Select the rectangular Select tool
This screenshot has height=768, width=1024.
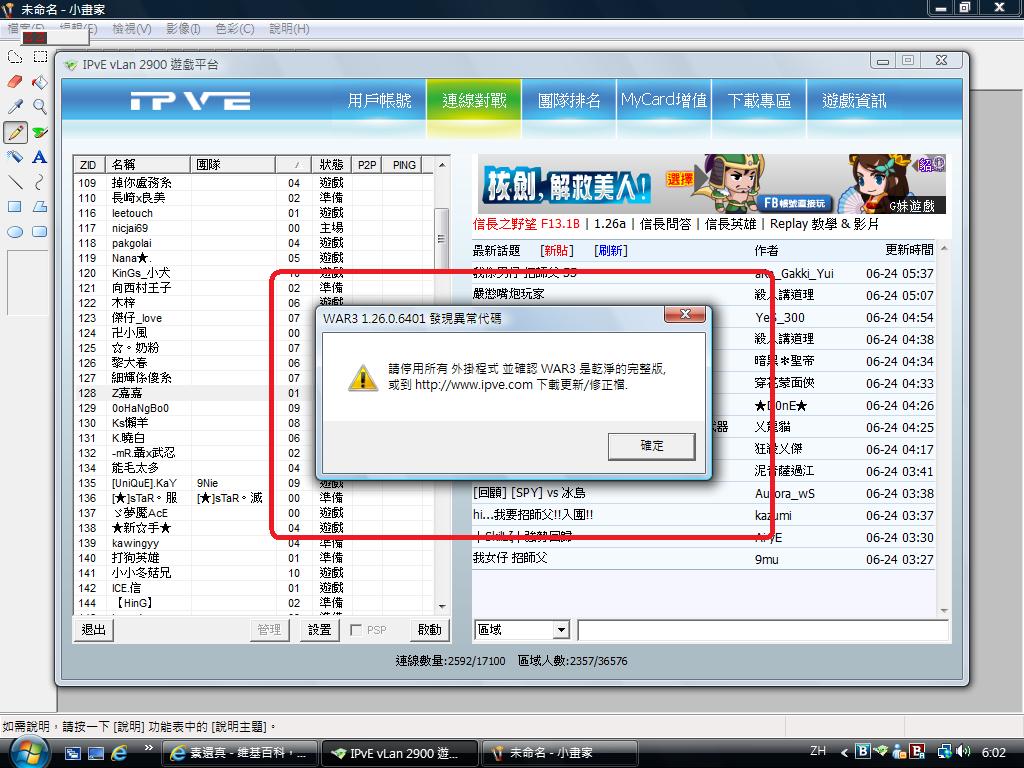40,57
